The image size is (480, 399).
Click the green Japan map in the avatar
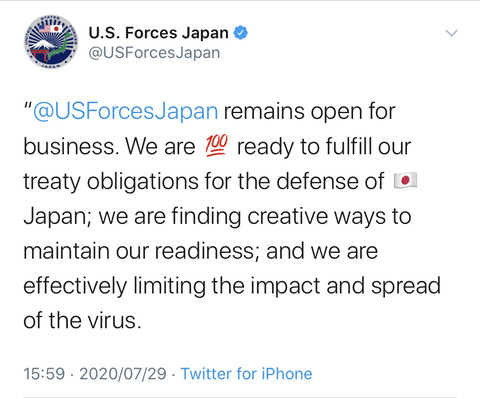(59, 47)
